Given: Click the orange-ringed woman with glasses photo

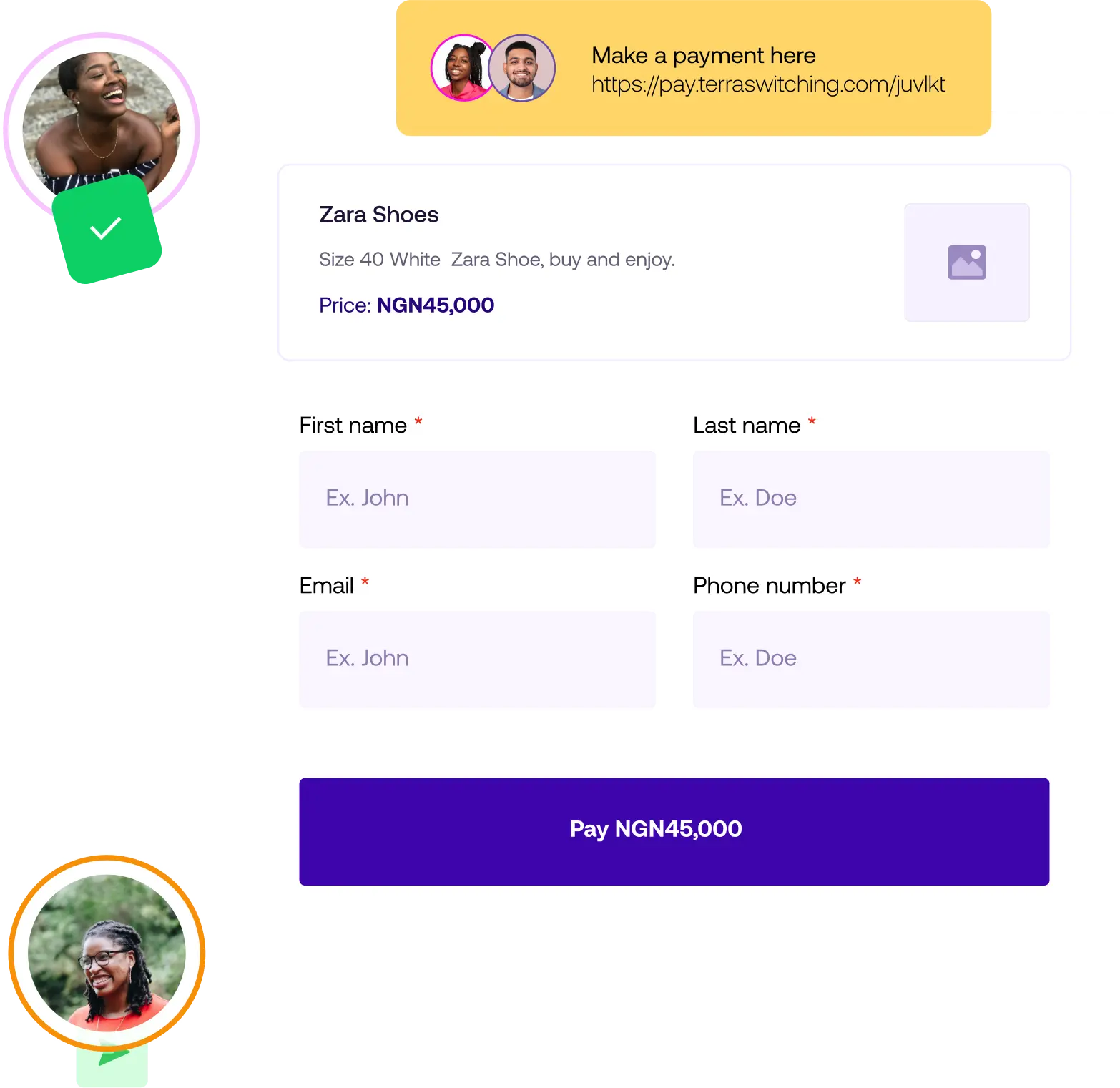Looking at the screenshot, I should [x=107, y=953].
